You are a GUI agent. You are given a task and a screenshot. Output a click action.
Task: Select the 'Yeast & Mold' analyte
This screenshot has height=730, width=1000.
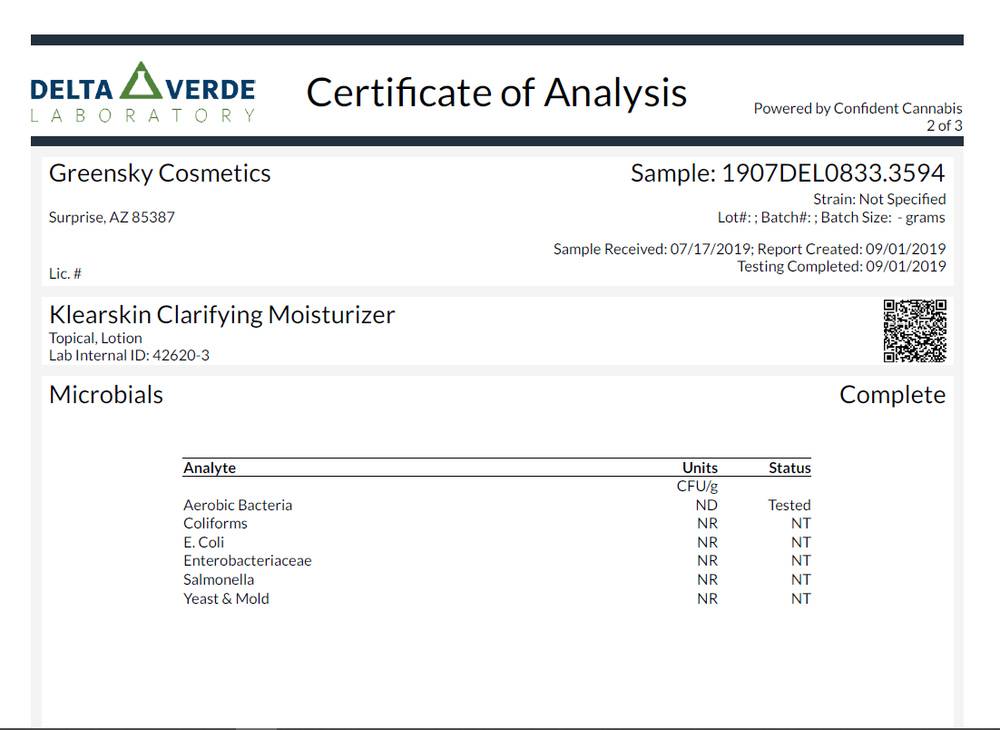click(x=226, y=599)
